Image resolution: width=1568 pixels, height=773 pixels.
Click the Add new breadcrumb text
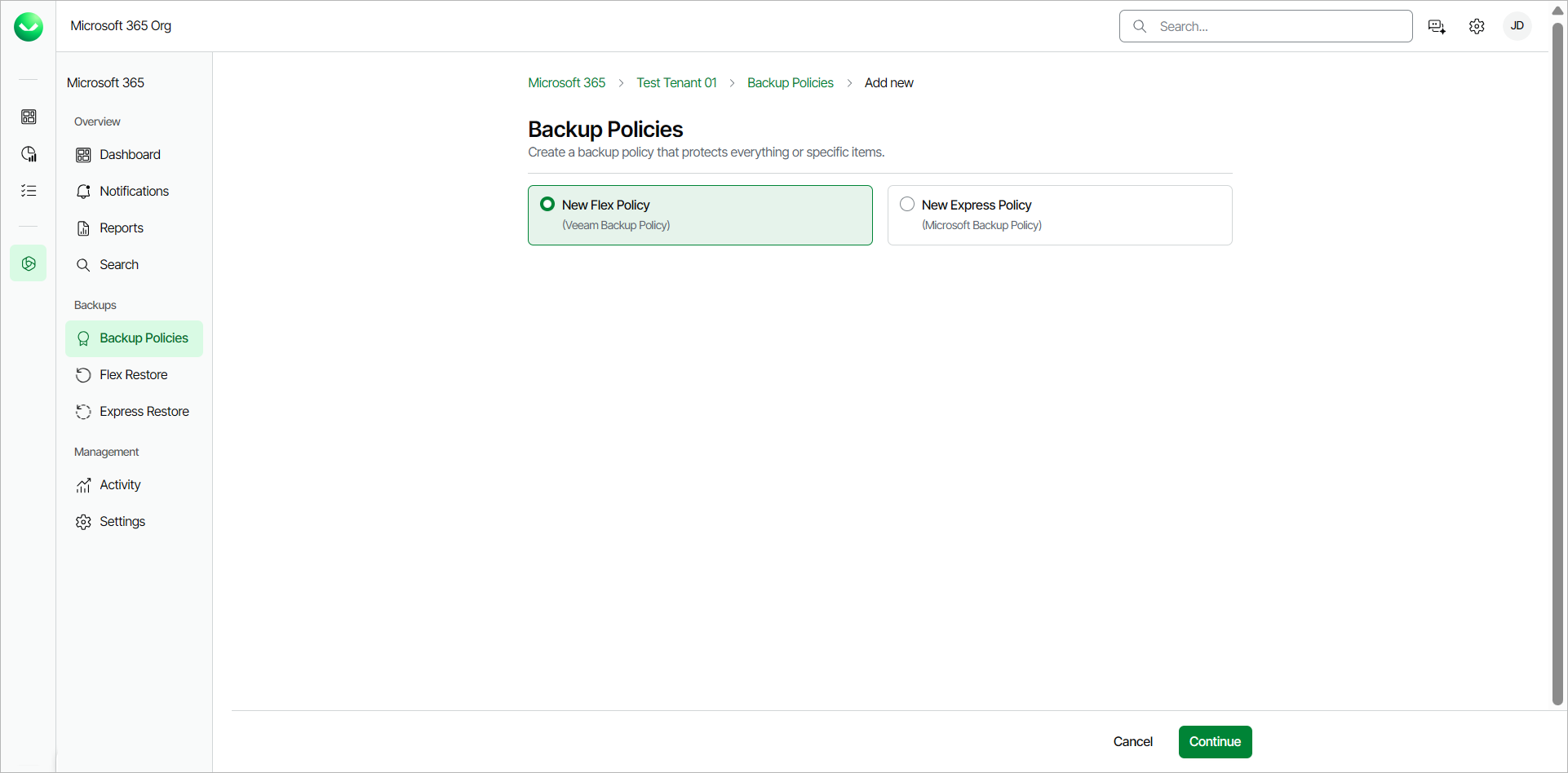[888, 83]
